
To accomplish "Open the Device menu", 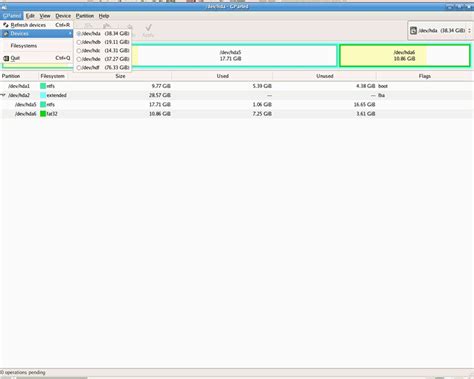I will (x=63, y=16).
